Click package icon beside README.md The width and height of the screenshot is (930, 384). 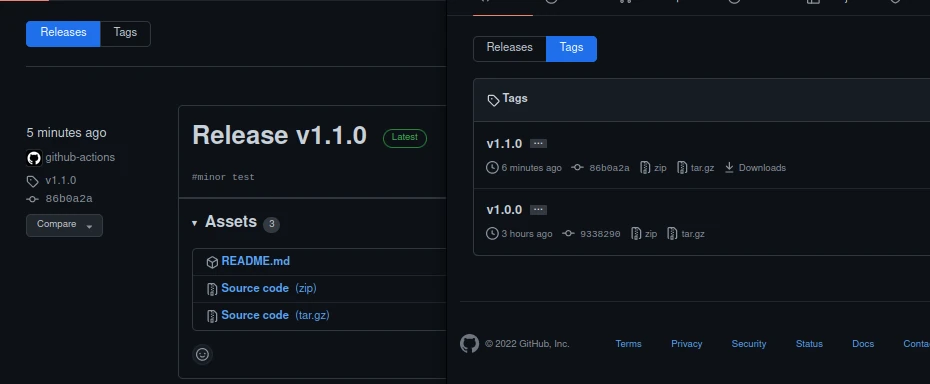pyautogui.click(x=212, y=262)
